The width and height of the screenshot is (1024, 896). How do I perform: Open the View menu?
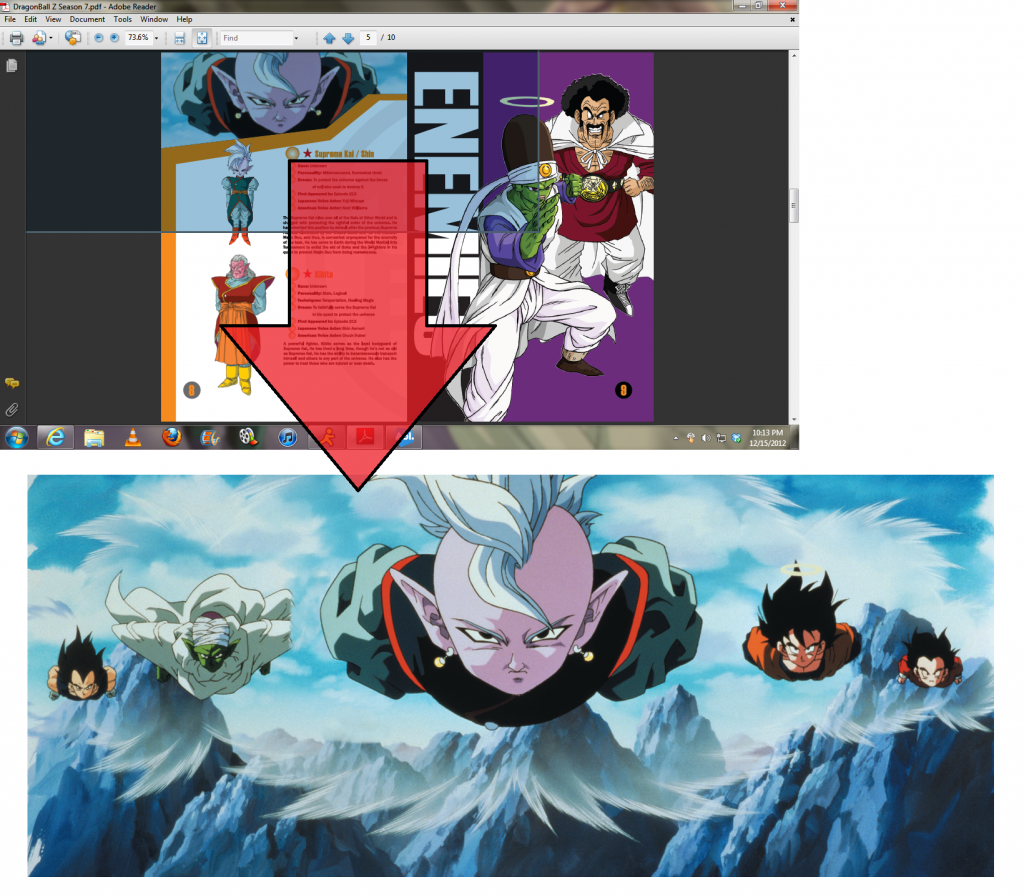(x=53, y=20)
